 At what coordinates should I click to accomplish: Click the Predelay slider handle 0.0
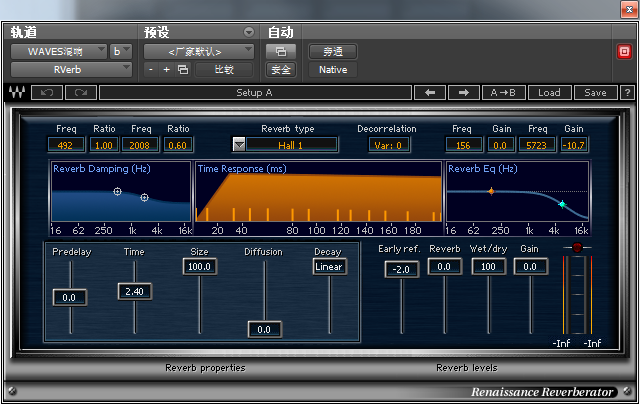point(69,298)
